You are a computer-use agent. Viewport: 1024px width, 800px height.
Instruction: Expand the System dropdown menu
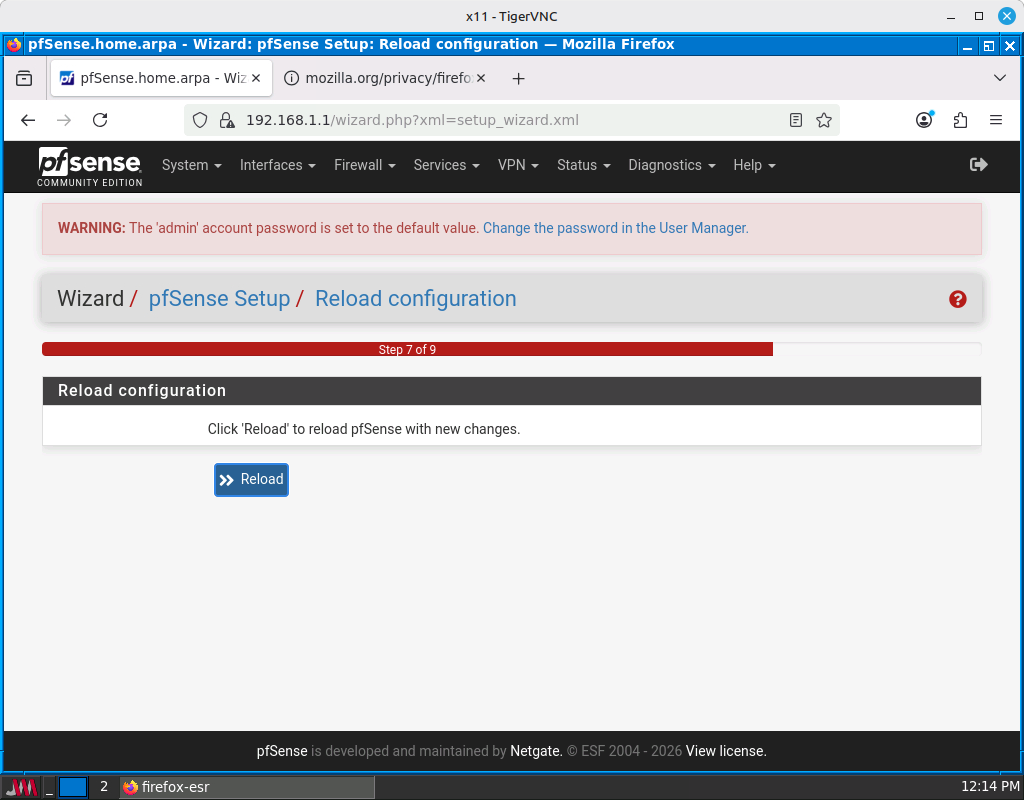191,165
